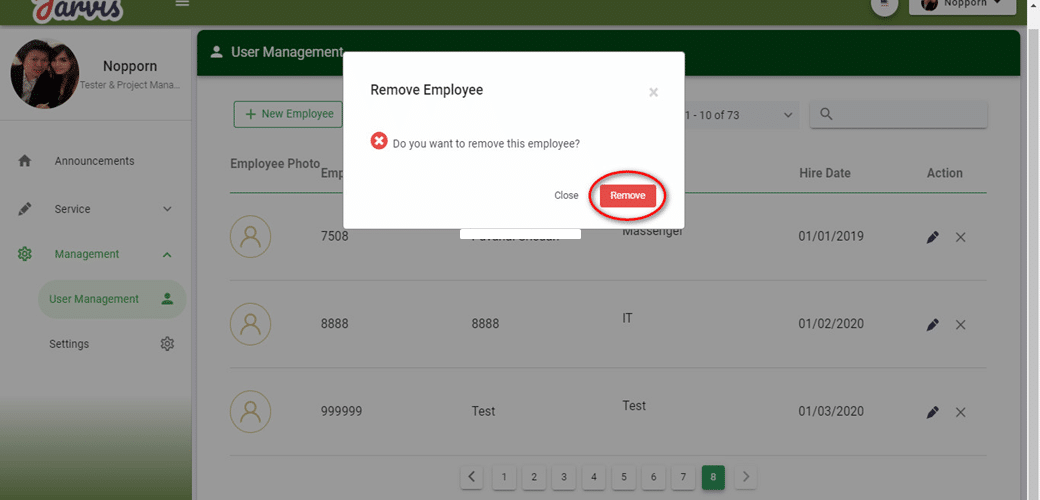Dismiss dialog with the X icon

653,93
